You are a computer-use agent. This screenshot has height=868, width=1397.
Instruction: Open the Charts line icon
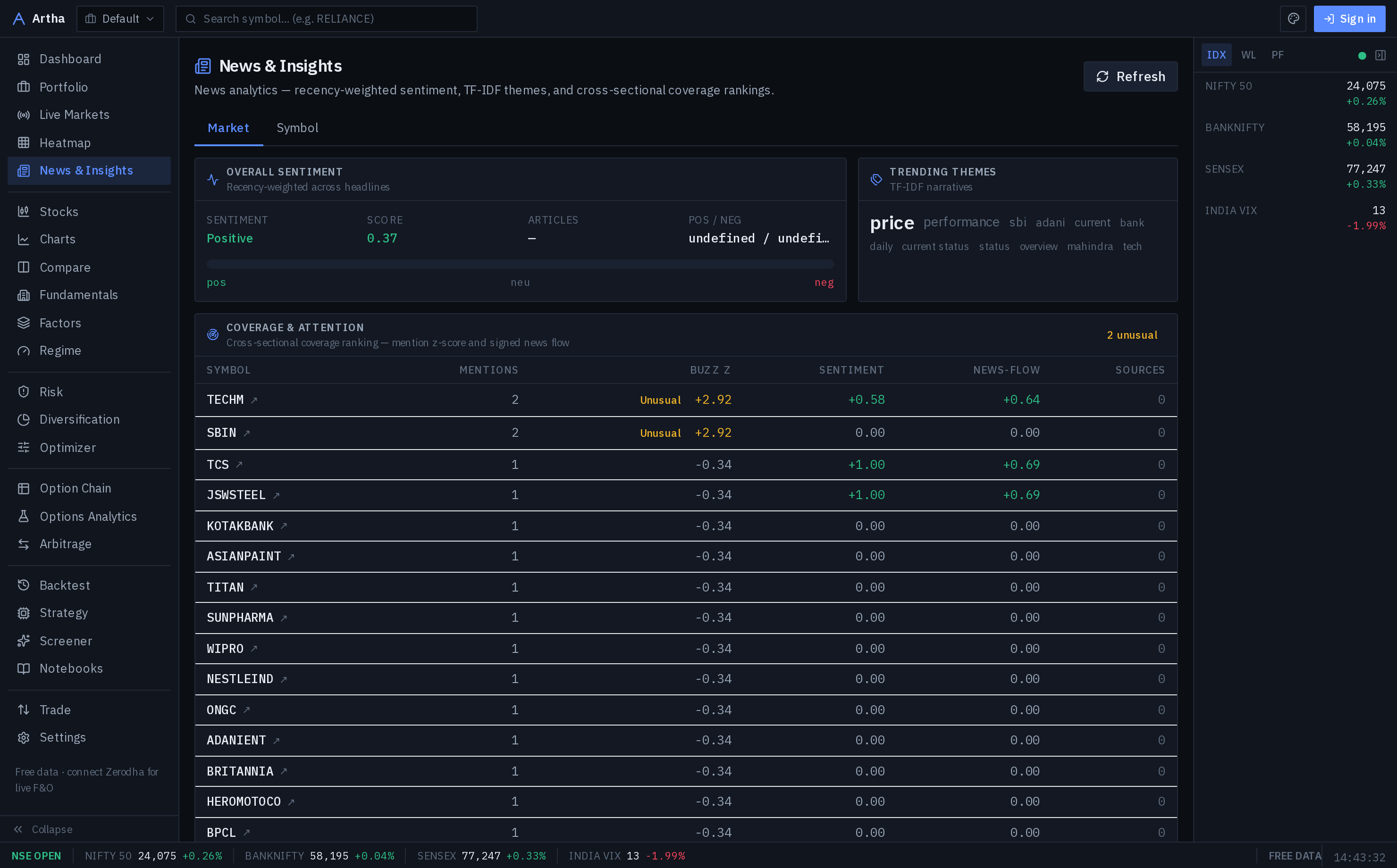click(x=24, y=239)
